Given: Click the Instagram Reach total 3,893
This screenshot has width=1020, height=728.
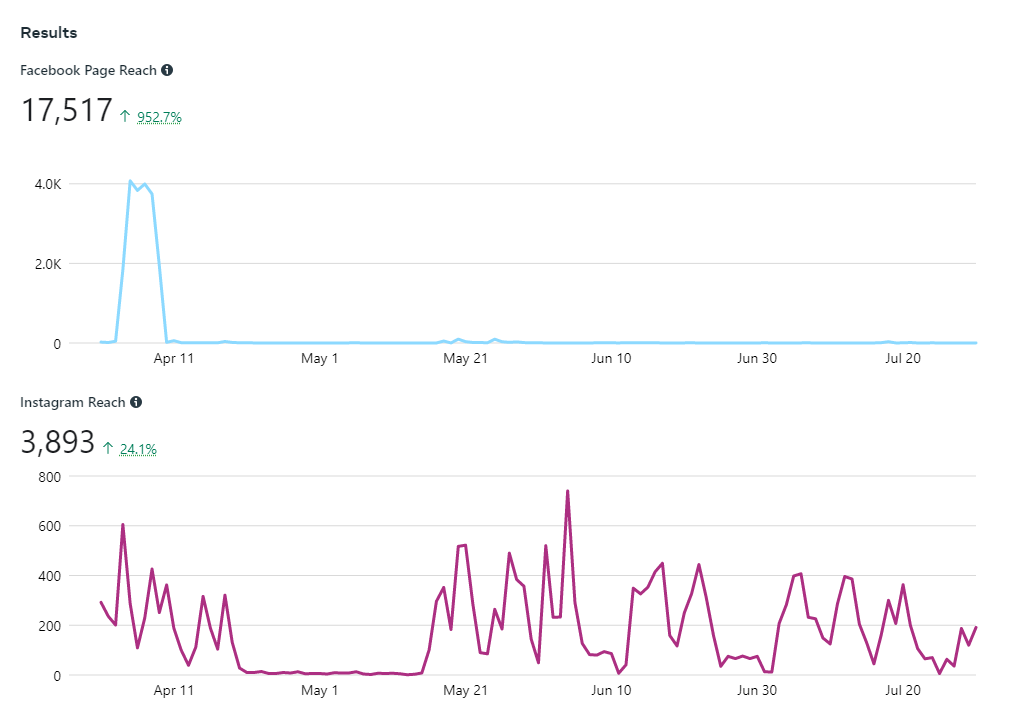Looking at the screenshot, I should click(x=57, y=443).
